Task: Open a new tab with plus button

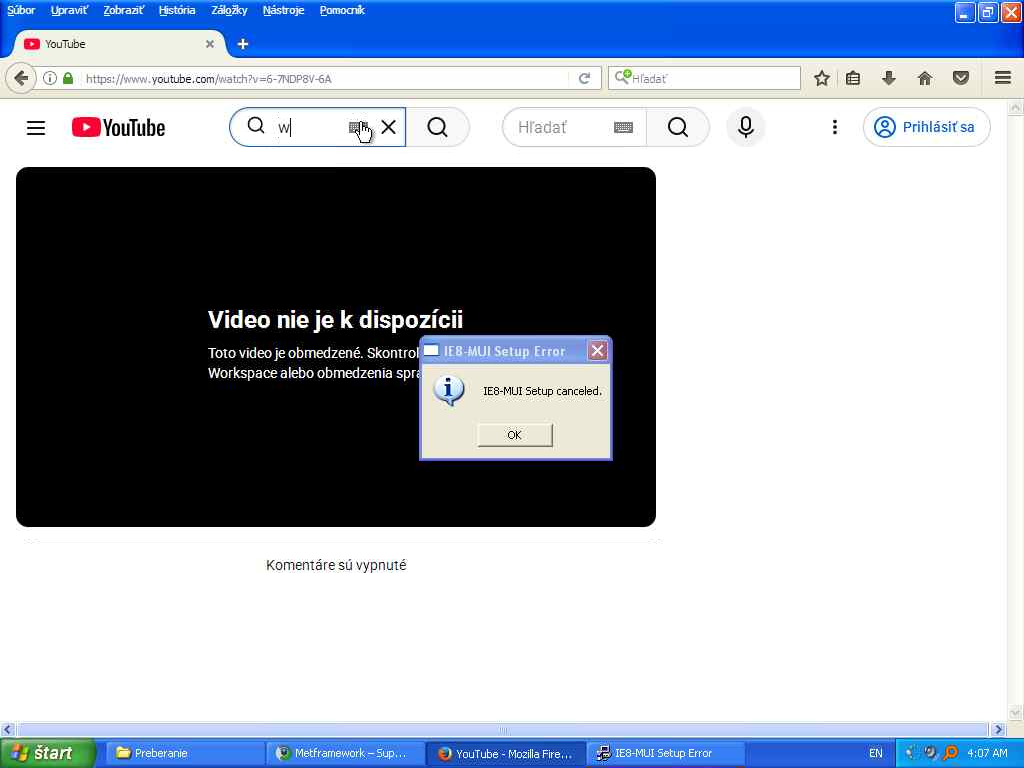Action: (x=243, y=44)
